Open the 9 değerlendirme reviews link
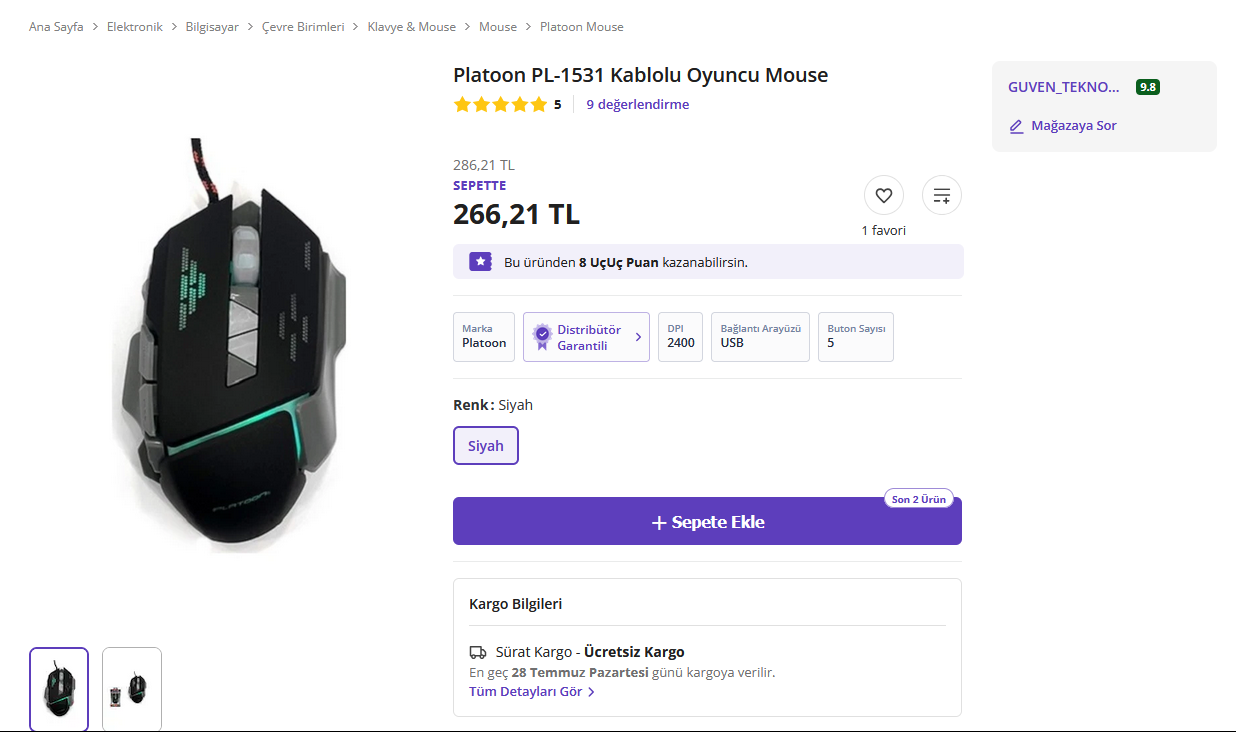Viewport: 1236px width, 732px height. [x=637, y=104]
